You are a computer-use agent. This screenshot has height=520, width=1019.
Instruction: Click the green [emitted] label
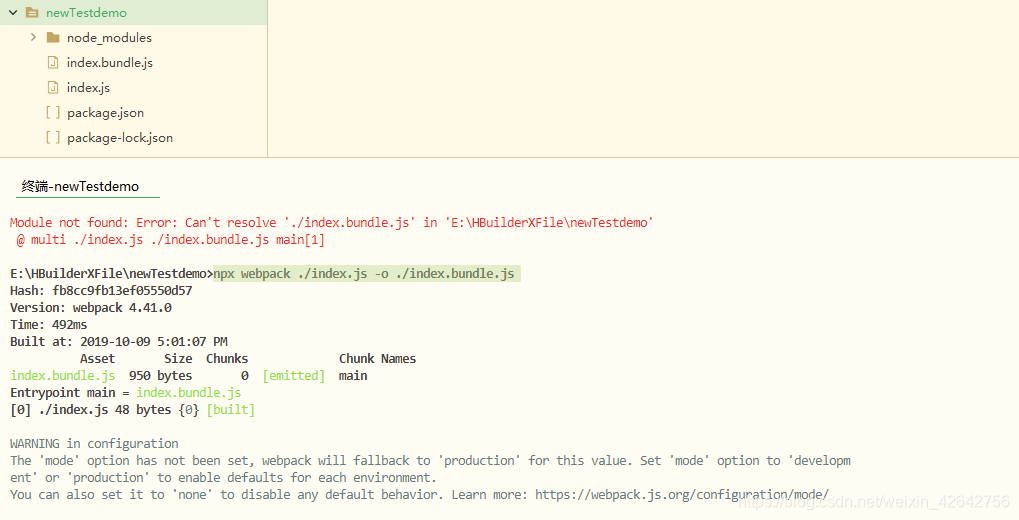[294, 376]
